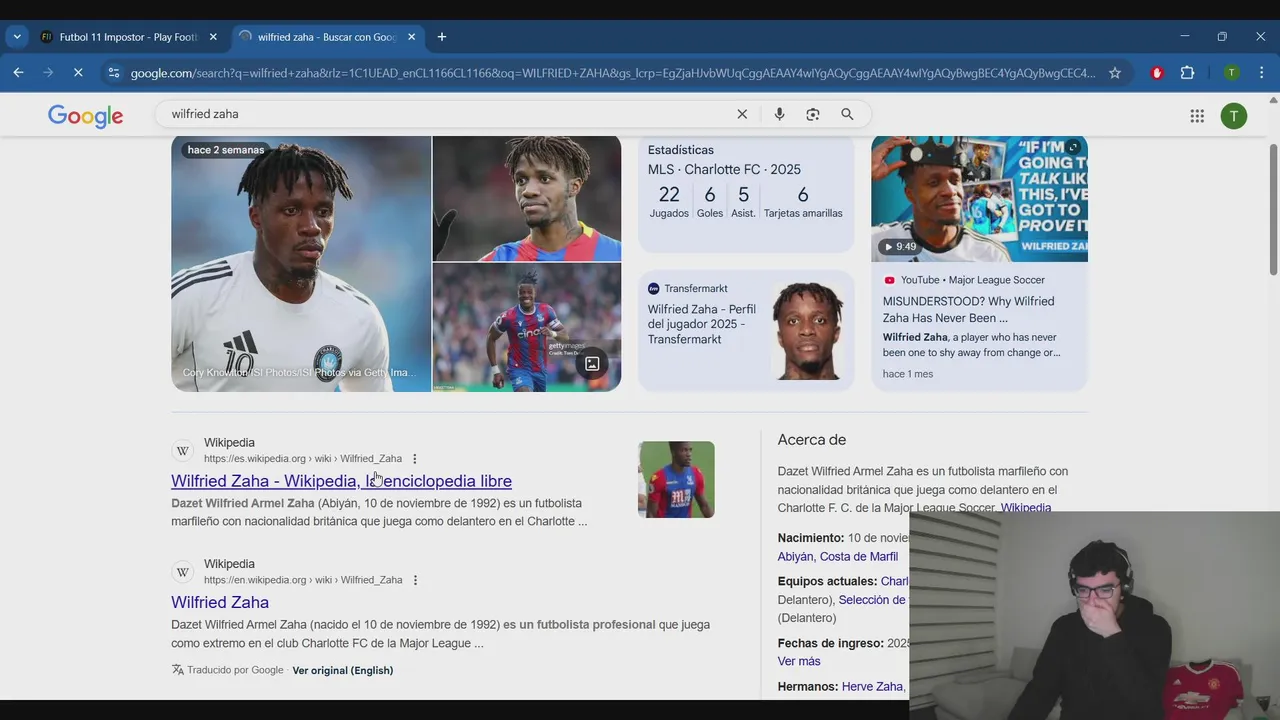Click the Google search box text
This screenshot has width=1280, height=720.
[205, 114]
